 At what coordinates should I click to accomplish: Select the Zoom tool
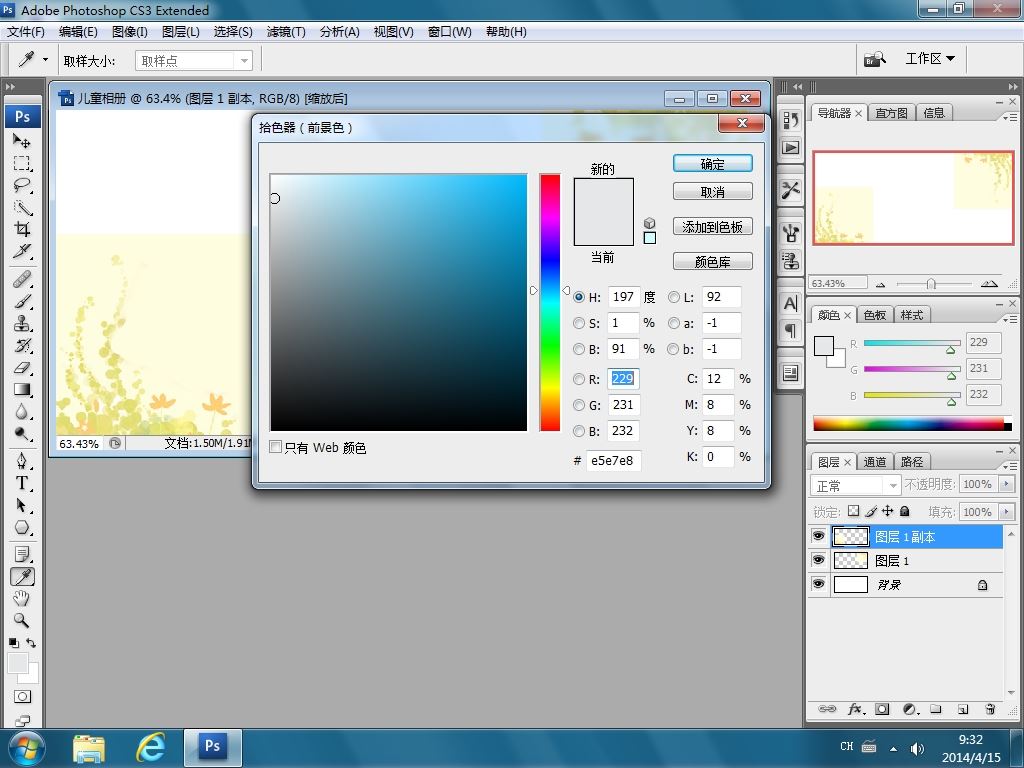(22, 620)
